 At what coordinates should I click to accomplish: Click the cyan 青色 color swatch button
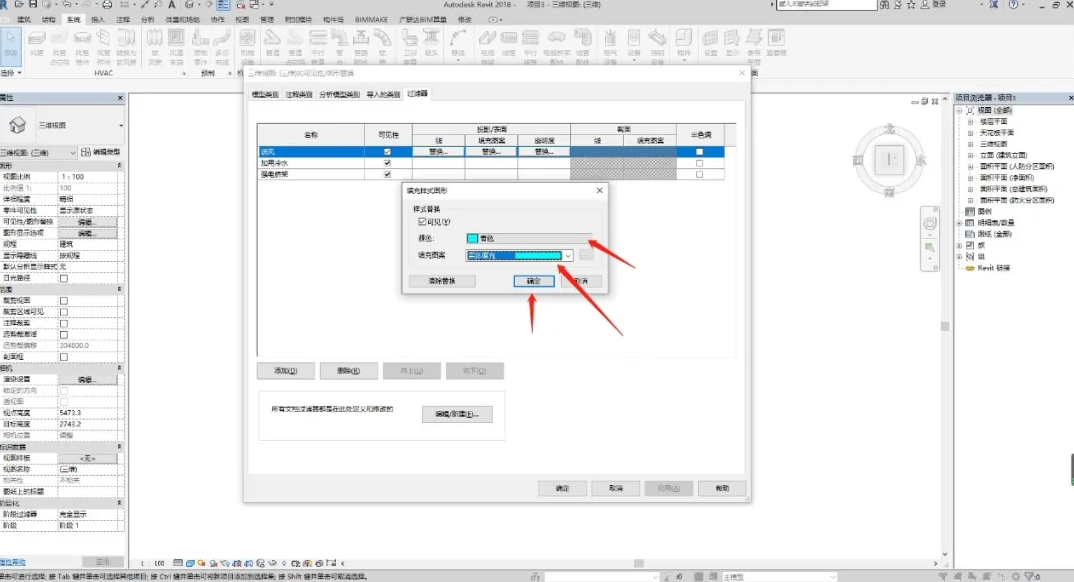[528, 238]
